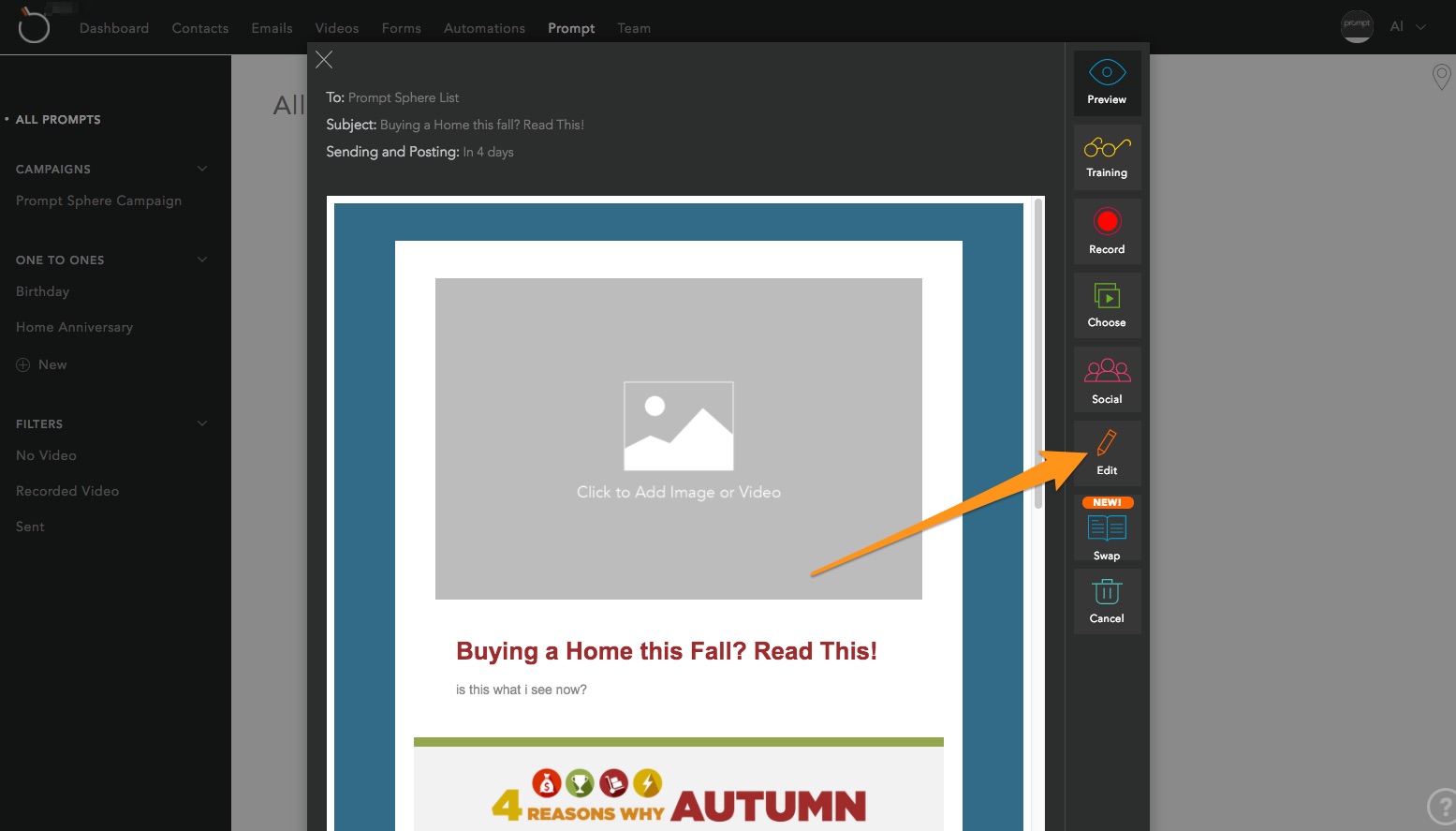Collapse the Filters section chevron

click(x=202, y=423)
